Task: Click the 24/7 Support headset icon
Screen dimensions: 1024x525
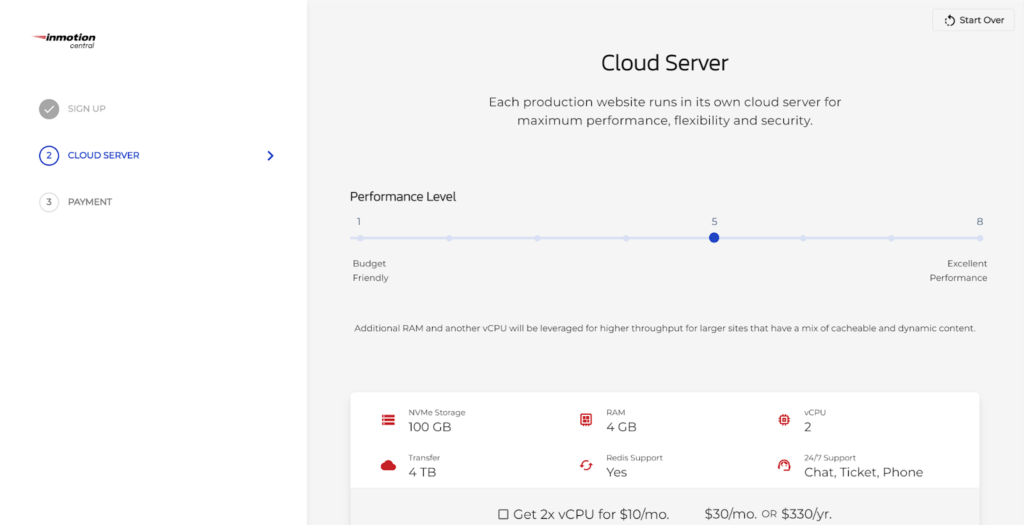Action: (x=784, y=465)
